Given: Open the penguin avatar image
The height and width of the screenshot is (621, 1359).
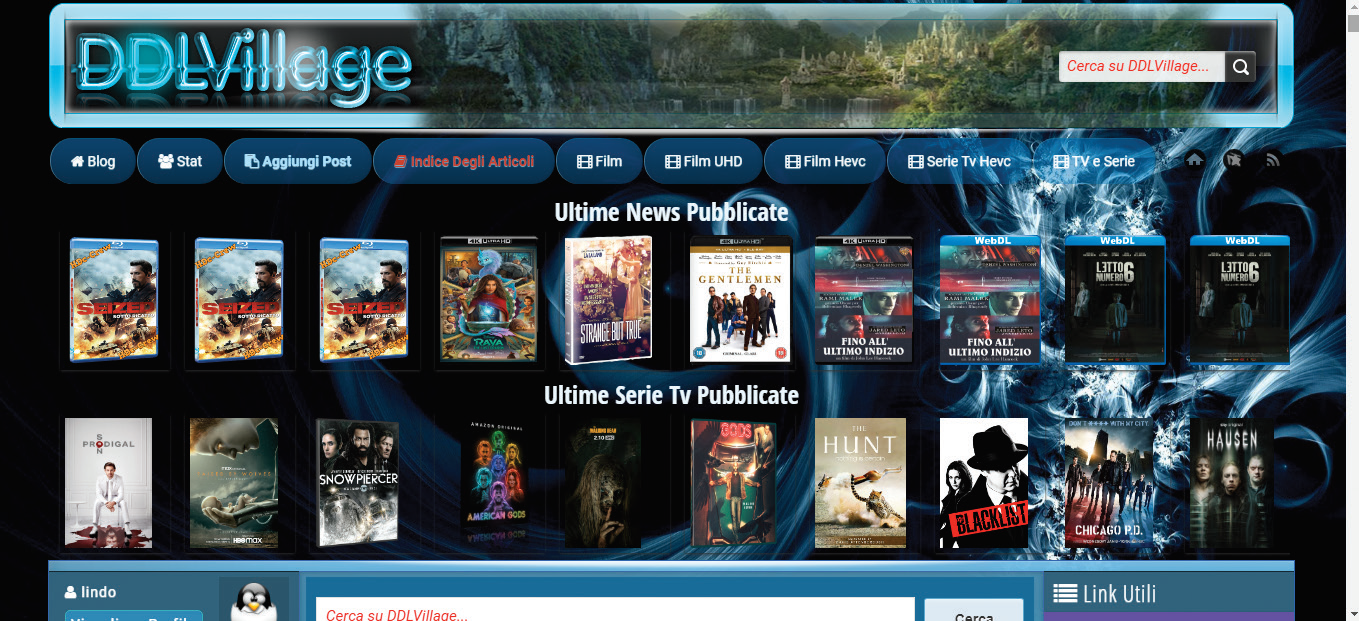Looking at the screenshot, I should [x=254, y=599].
